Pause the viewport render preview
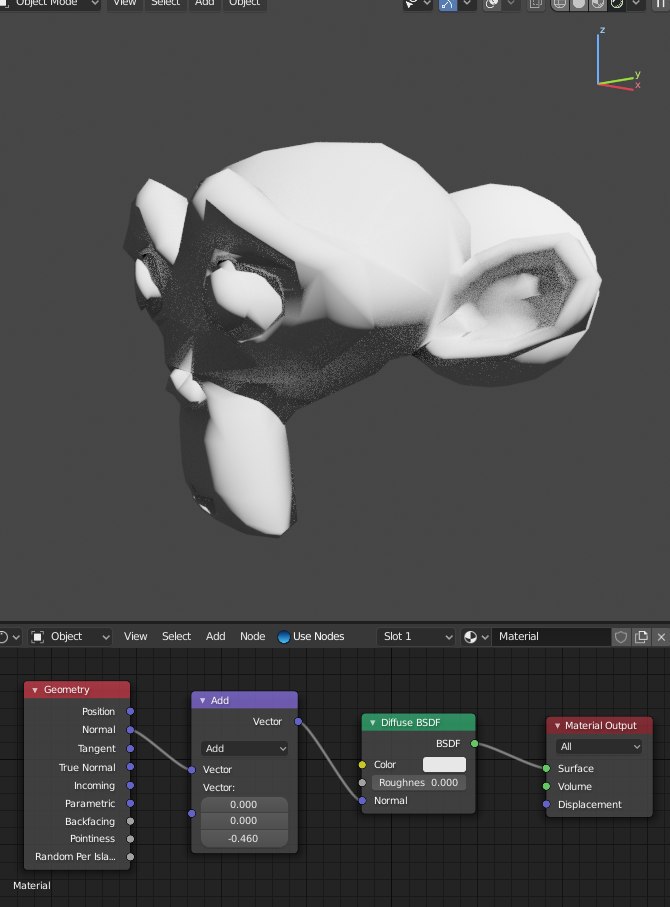This screenshot has height=907, width=670. [661, 4]
